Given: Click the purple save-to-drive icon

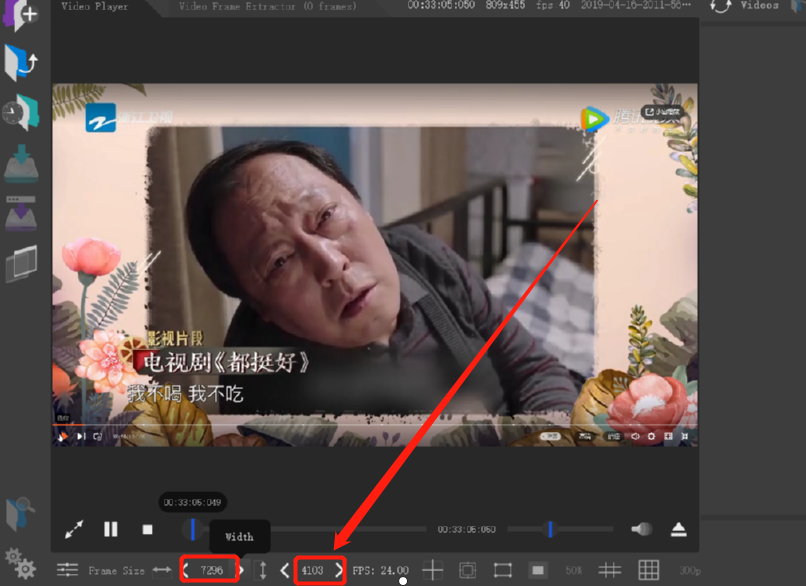Looking at the screenshot, I should tap(21, 213).
